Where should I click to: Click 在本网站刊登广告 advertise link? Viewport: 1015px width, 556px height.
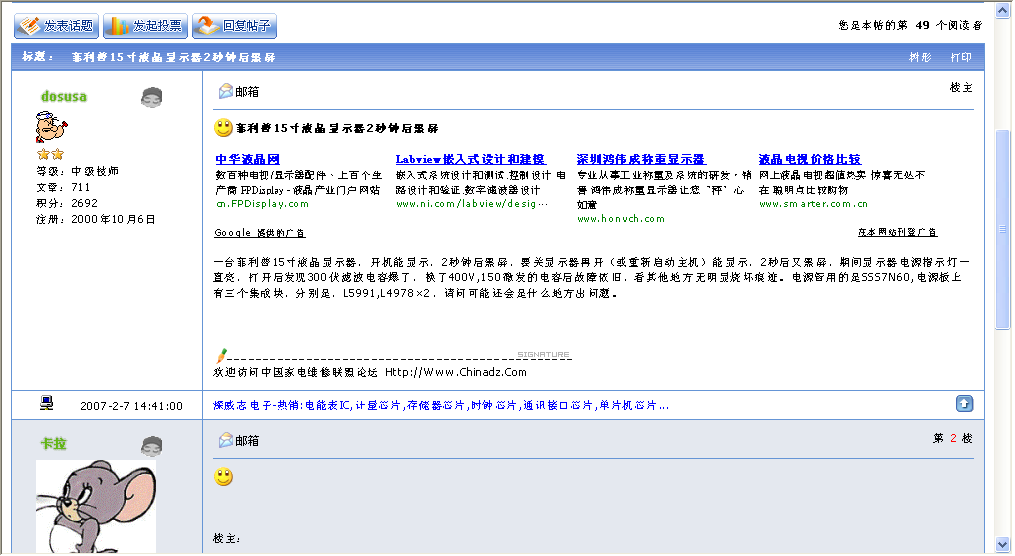pos(897,233)
